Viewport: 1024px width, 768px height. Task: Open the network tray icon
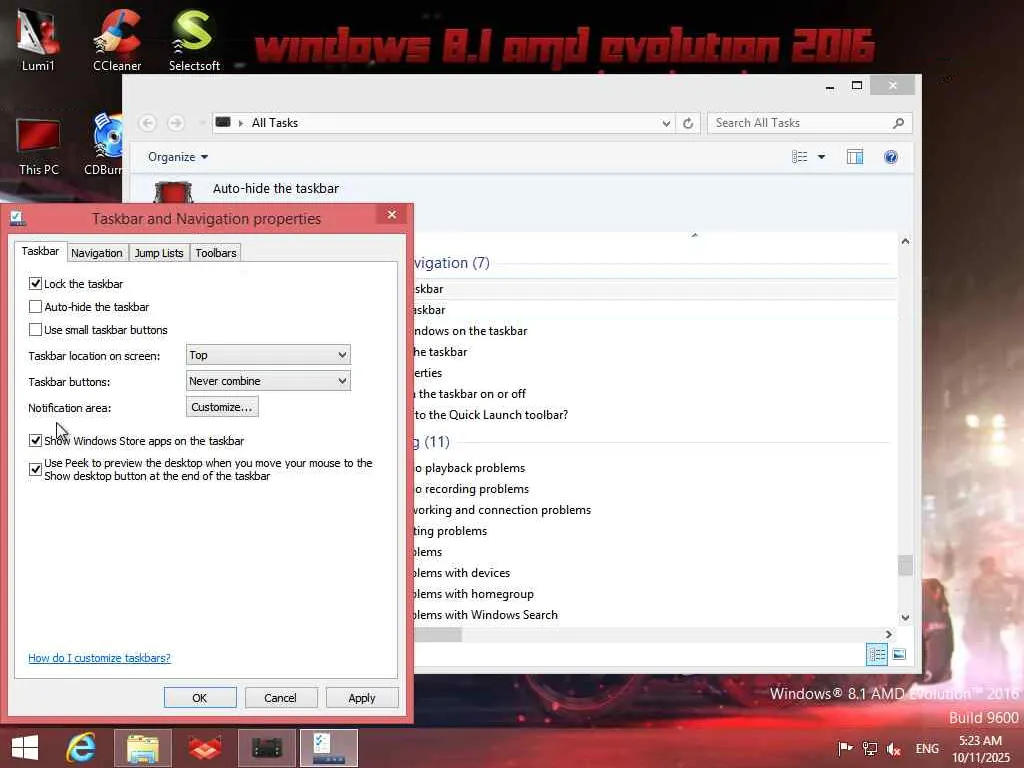coord(870,748)
